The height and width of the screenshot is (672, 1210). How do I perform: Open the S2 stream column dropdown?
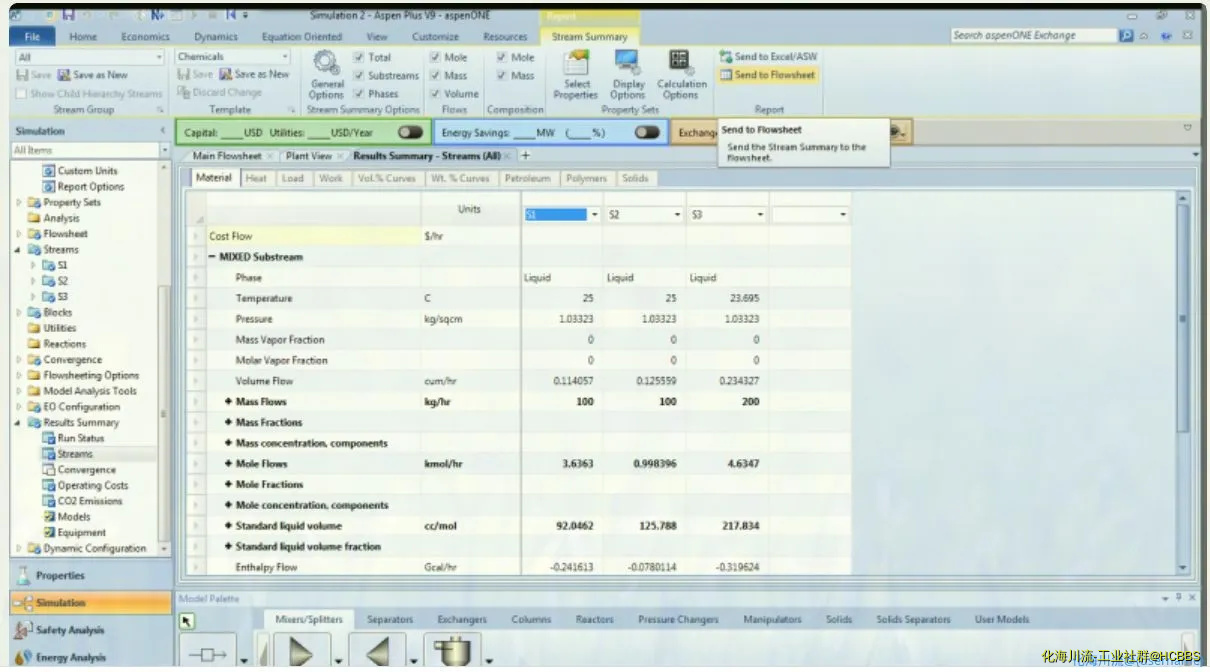point(678,215)
